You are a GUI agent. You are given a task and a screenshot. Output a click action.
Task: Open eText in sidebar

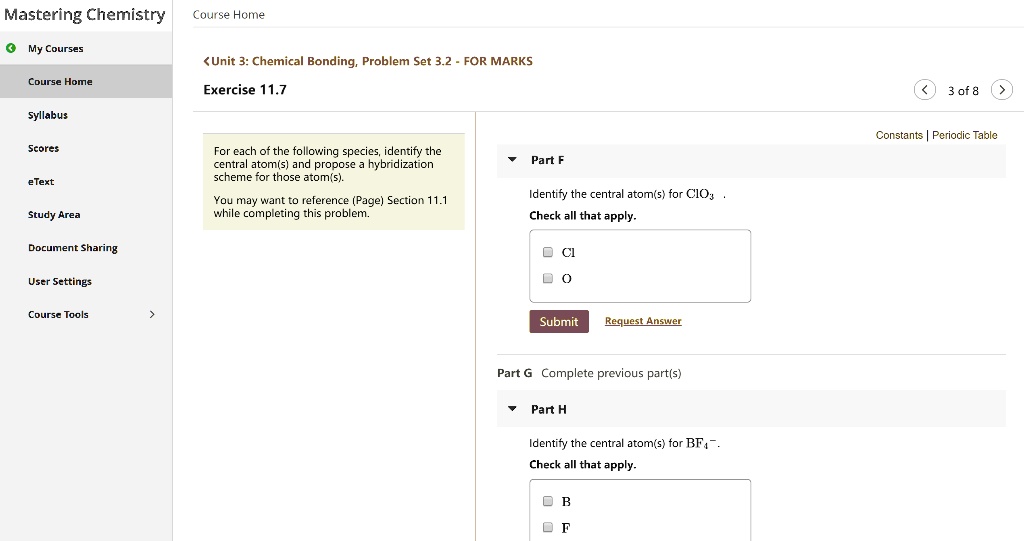(x=41, y=181)
